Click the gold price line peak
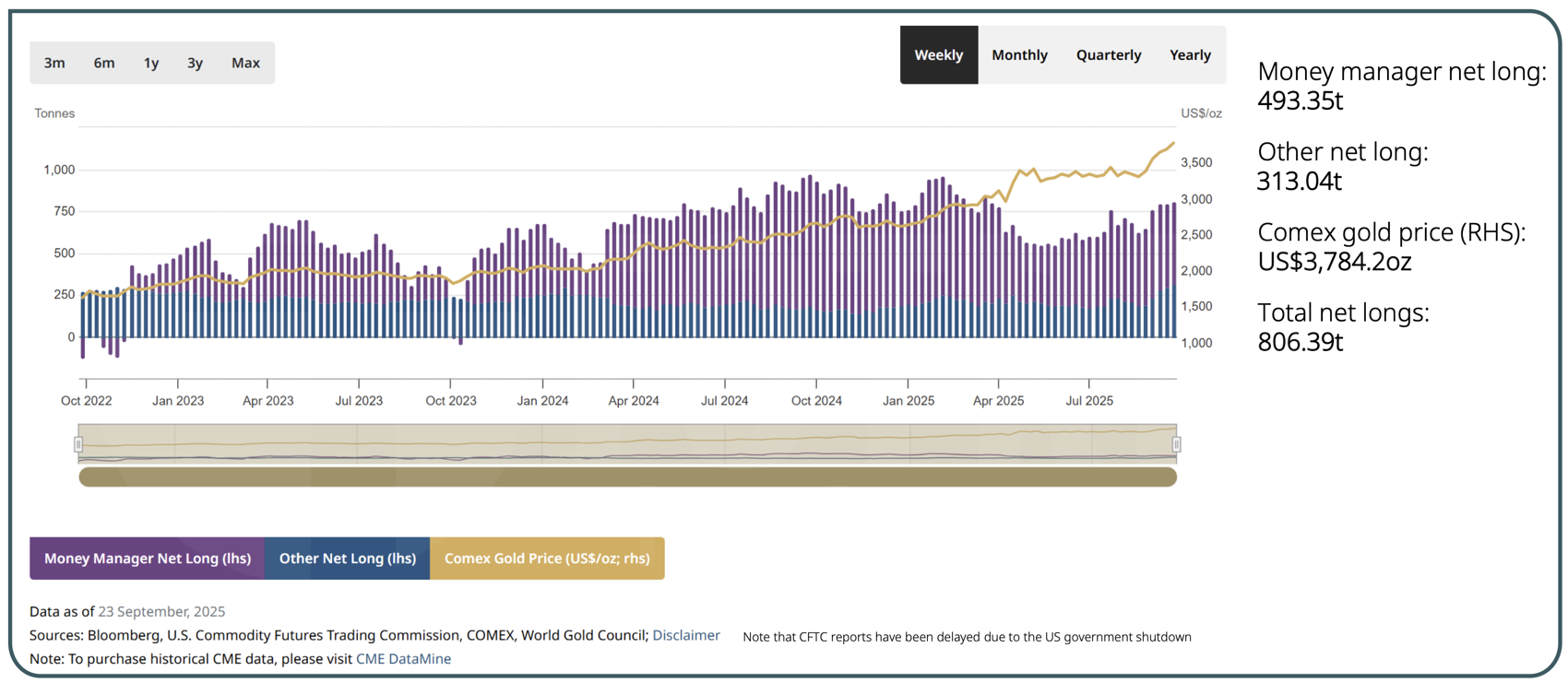This screenshot has width=1568, height=683. pyautogui.click(x=1172, y=144)
